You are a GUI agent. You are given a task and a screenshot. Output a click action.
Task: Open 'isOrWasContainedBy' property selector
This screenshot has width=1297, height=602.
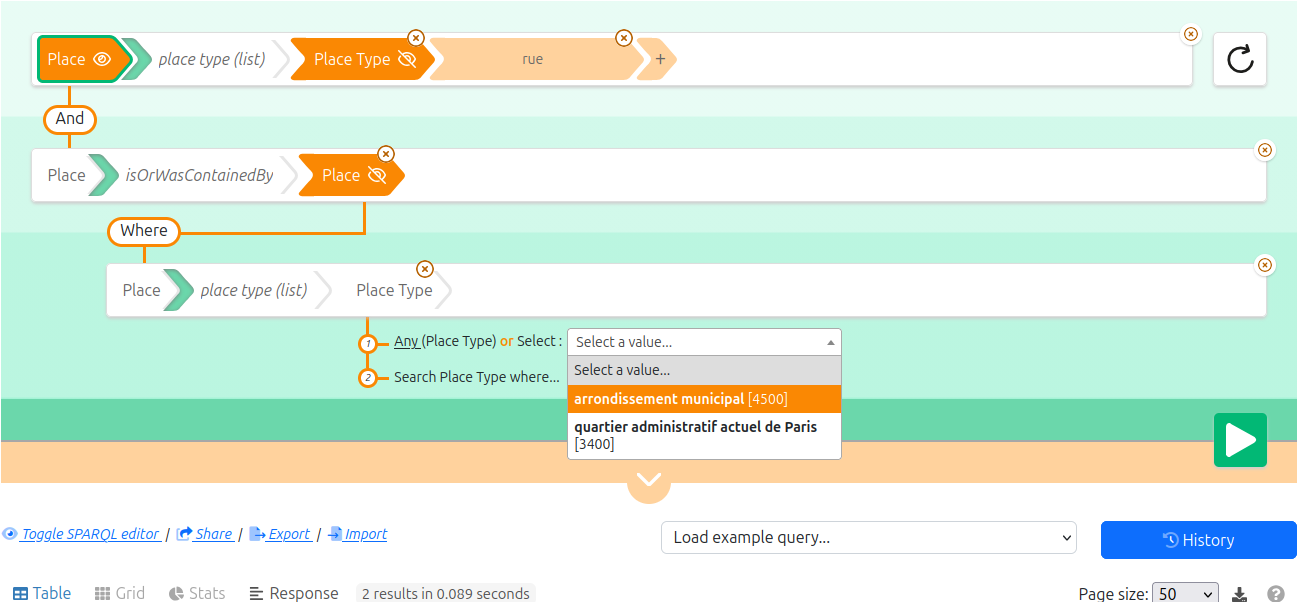click(x=199, y=175)
